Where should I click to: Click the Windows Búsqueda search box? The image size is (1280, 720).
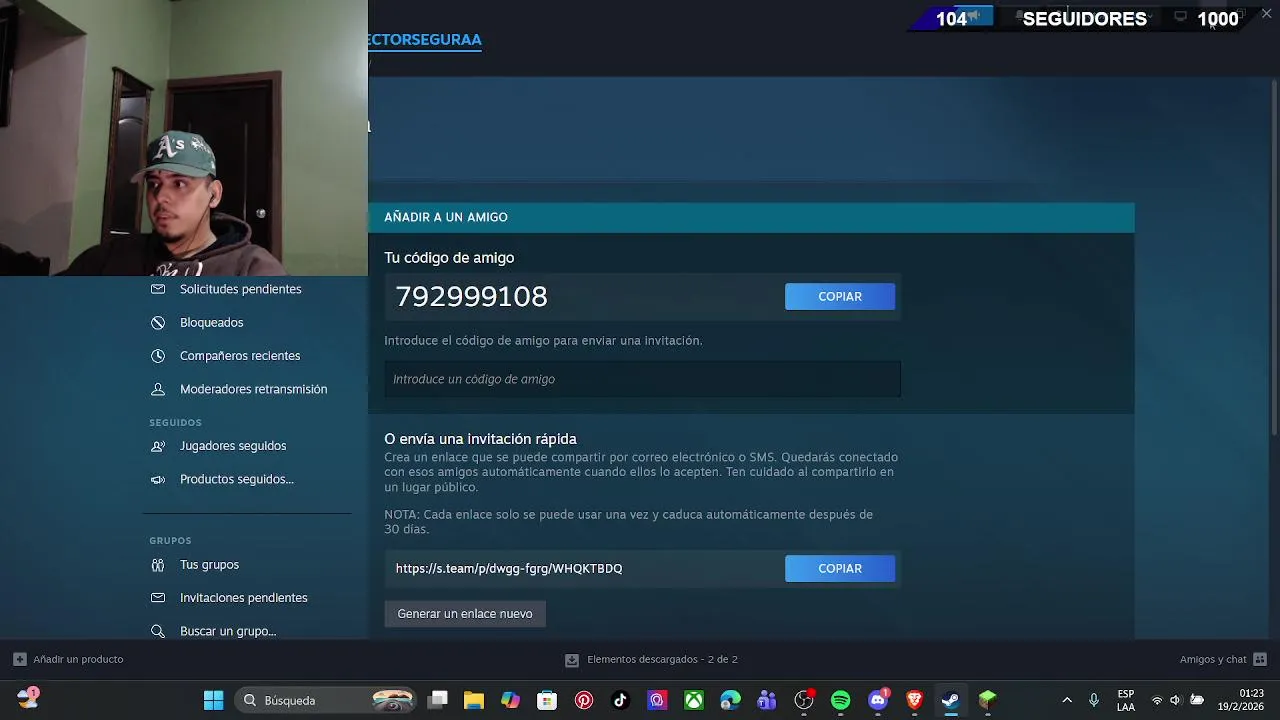pyautogui.click(x=326, y=701)
